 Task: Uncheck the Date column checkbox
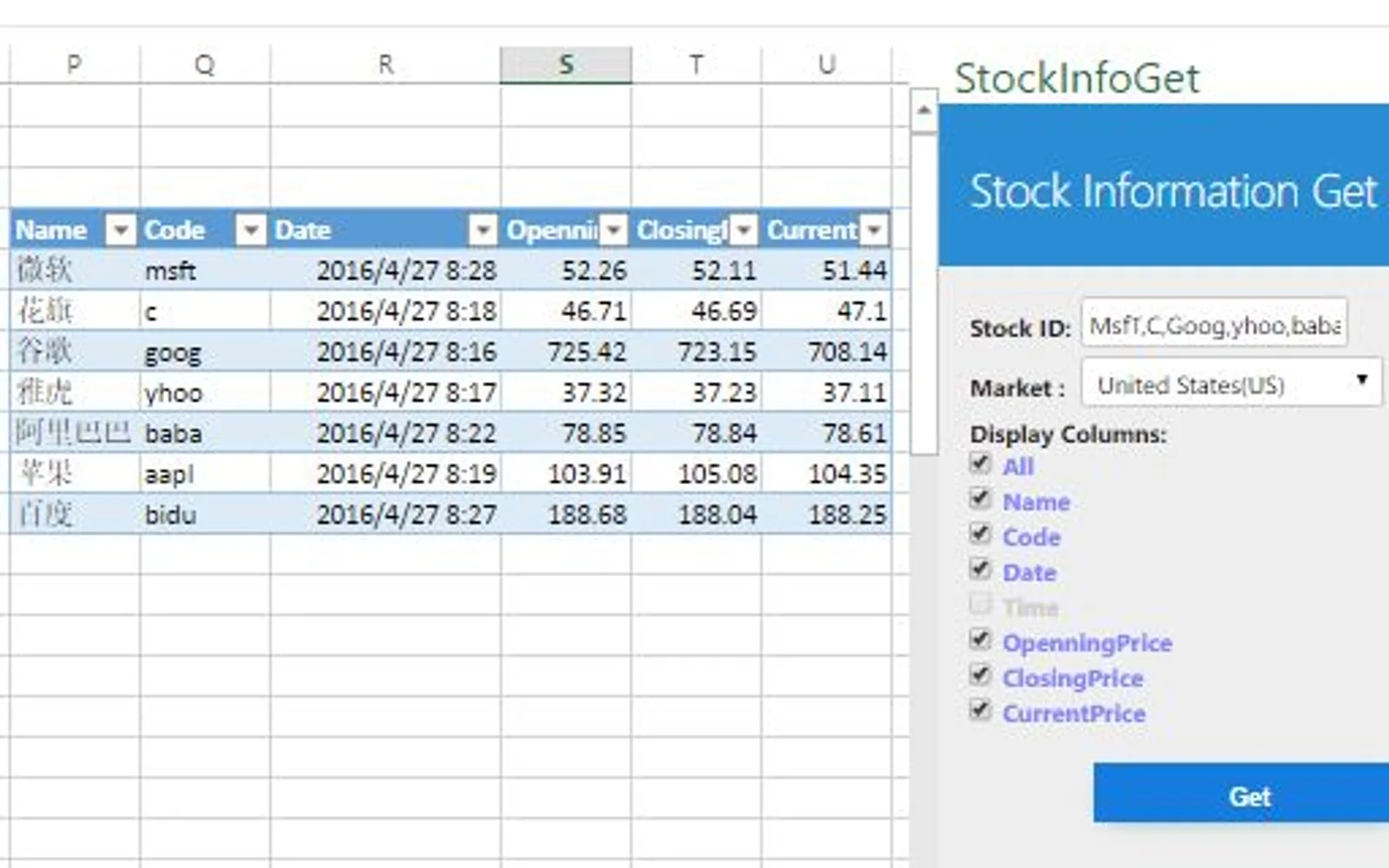(980, 569)
